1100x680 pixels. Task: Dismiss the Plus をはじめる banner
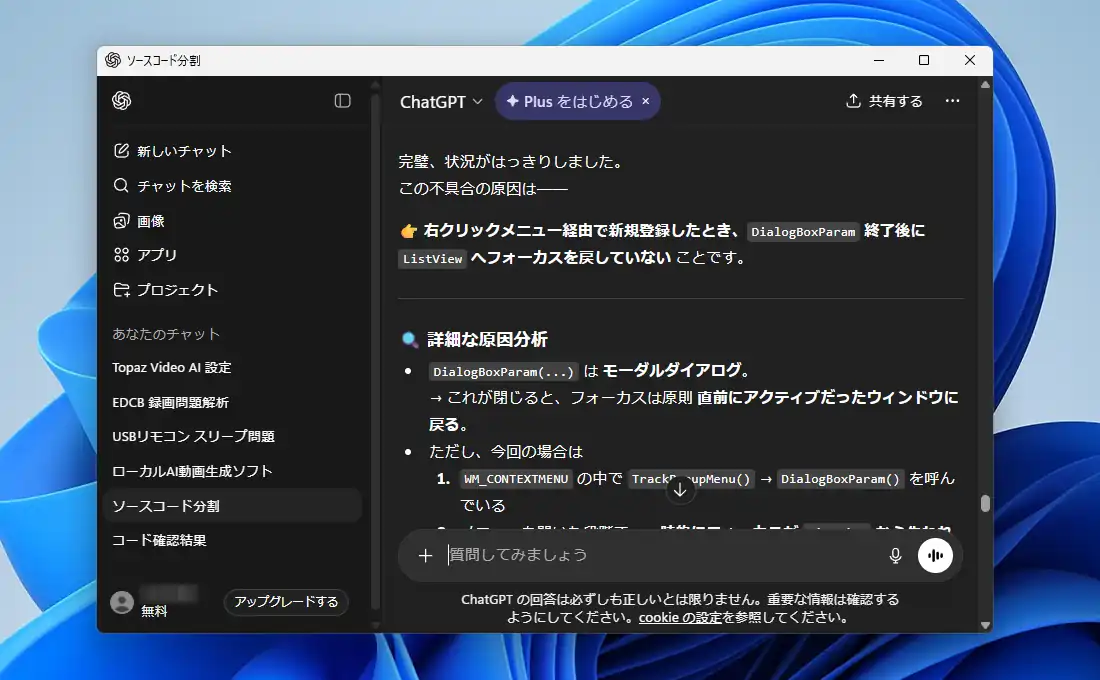click(x=645, y=102)
